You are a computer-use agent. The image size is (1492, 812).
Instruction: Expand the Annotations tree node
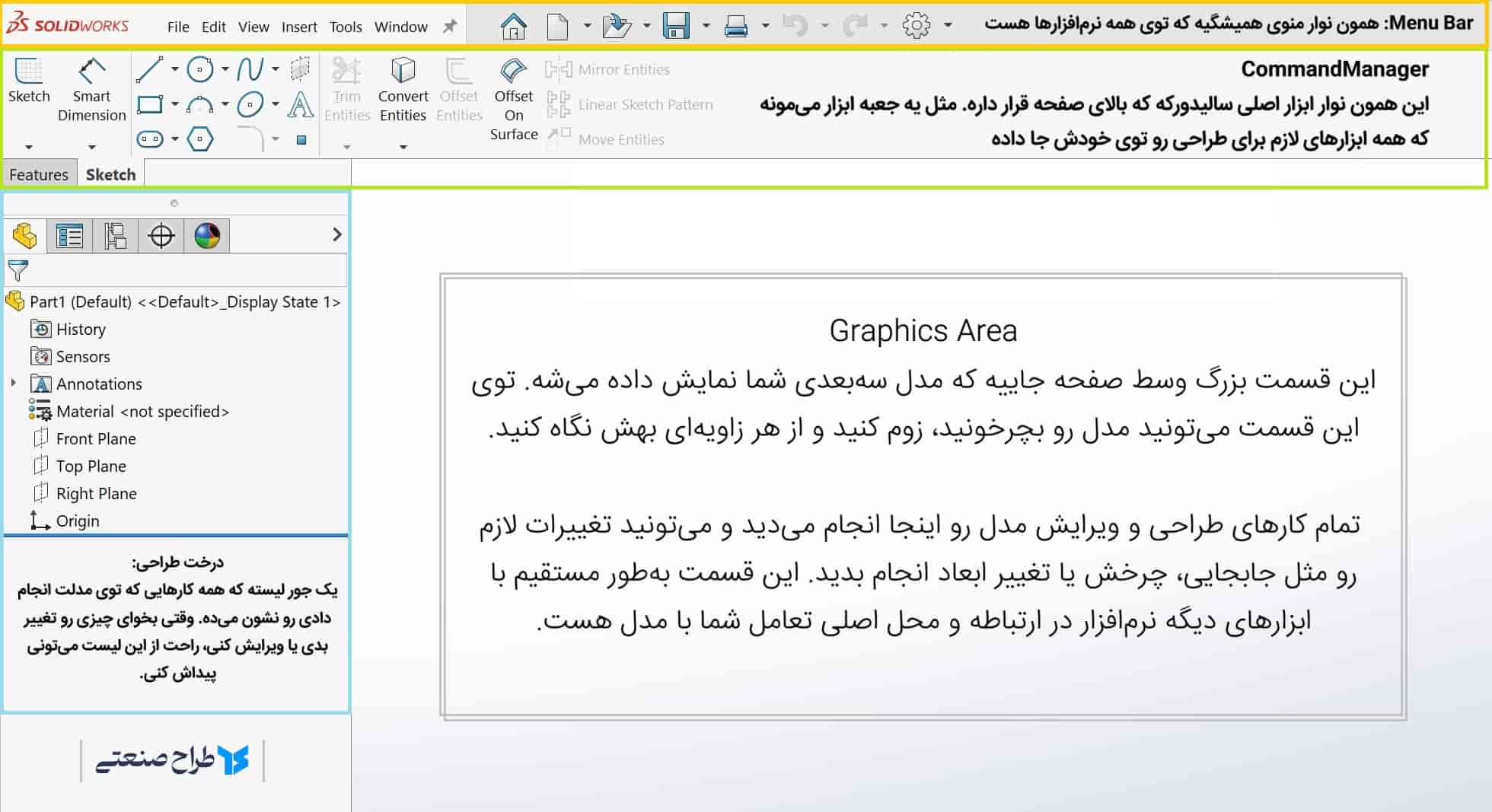click(x=14, y=384)
